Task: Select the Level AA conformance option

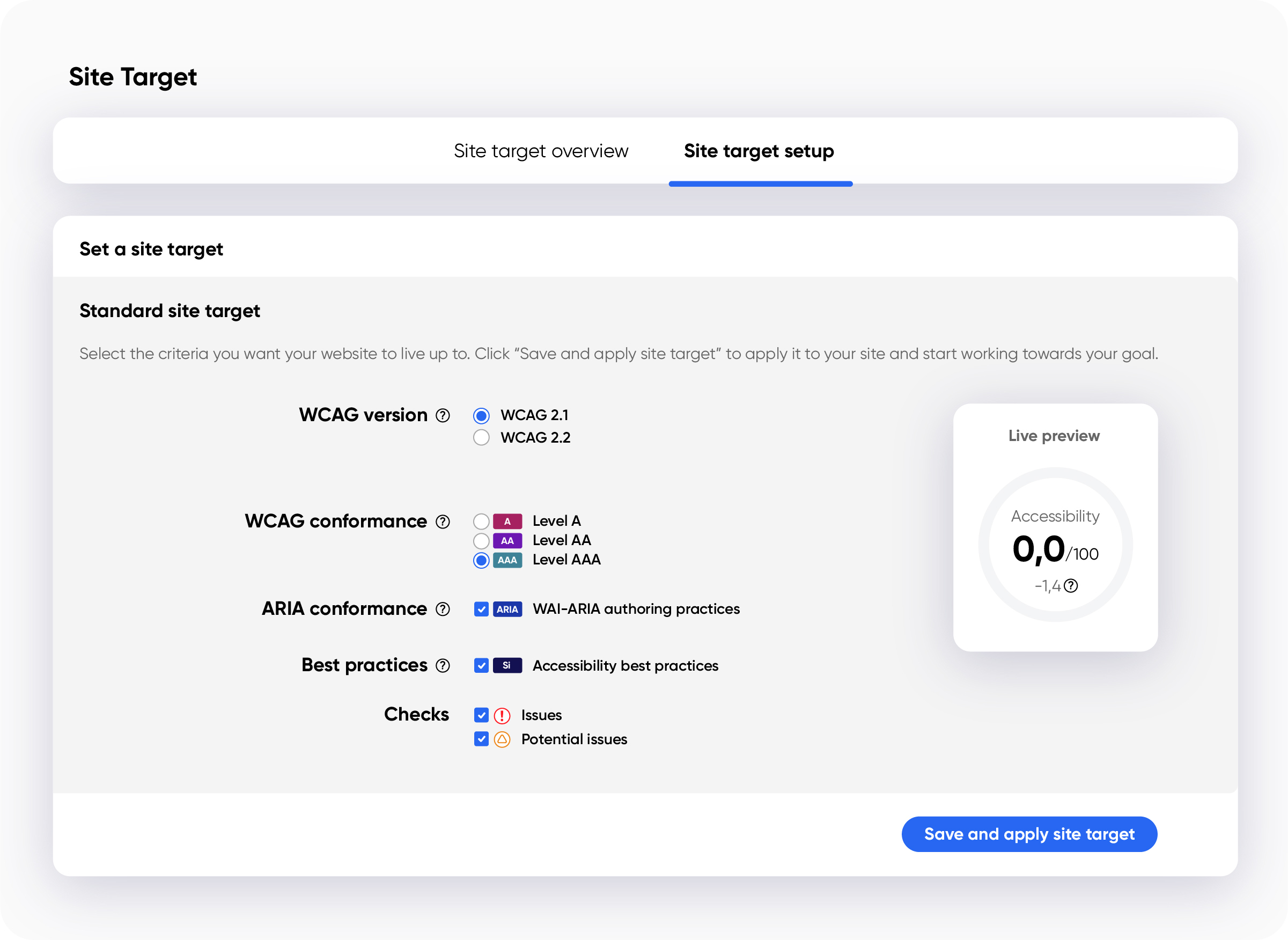Action: 481,541
